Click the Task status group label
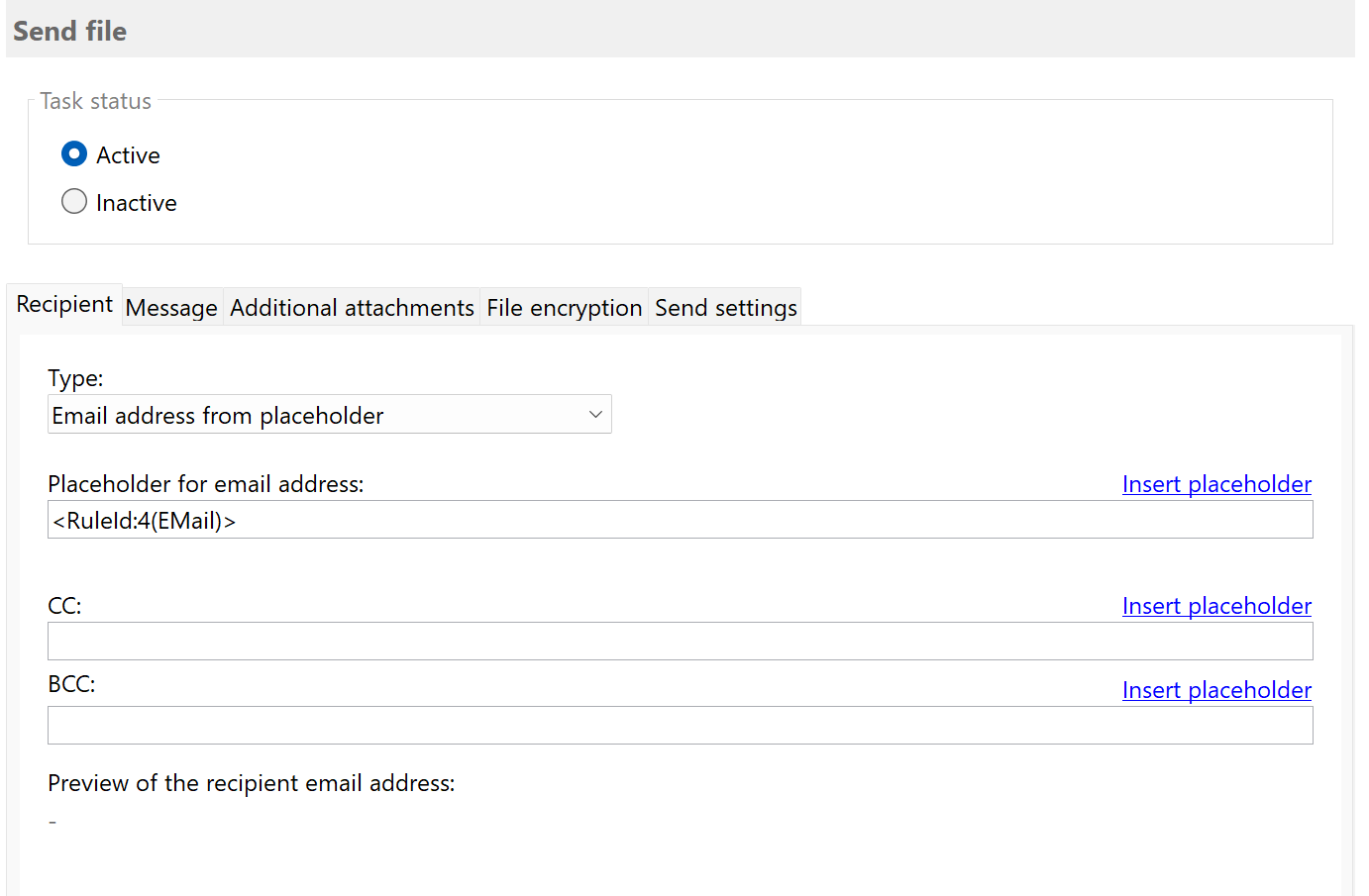Screen dimensions: 1369x896 95,100
